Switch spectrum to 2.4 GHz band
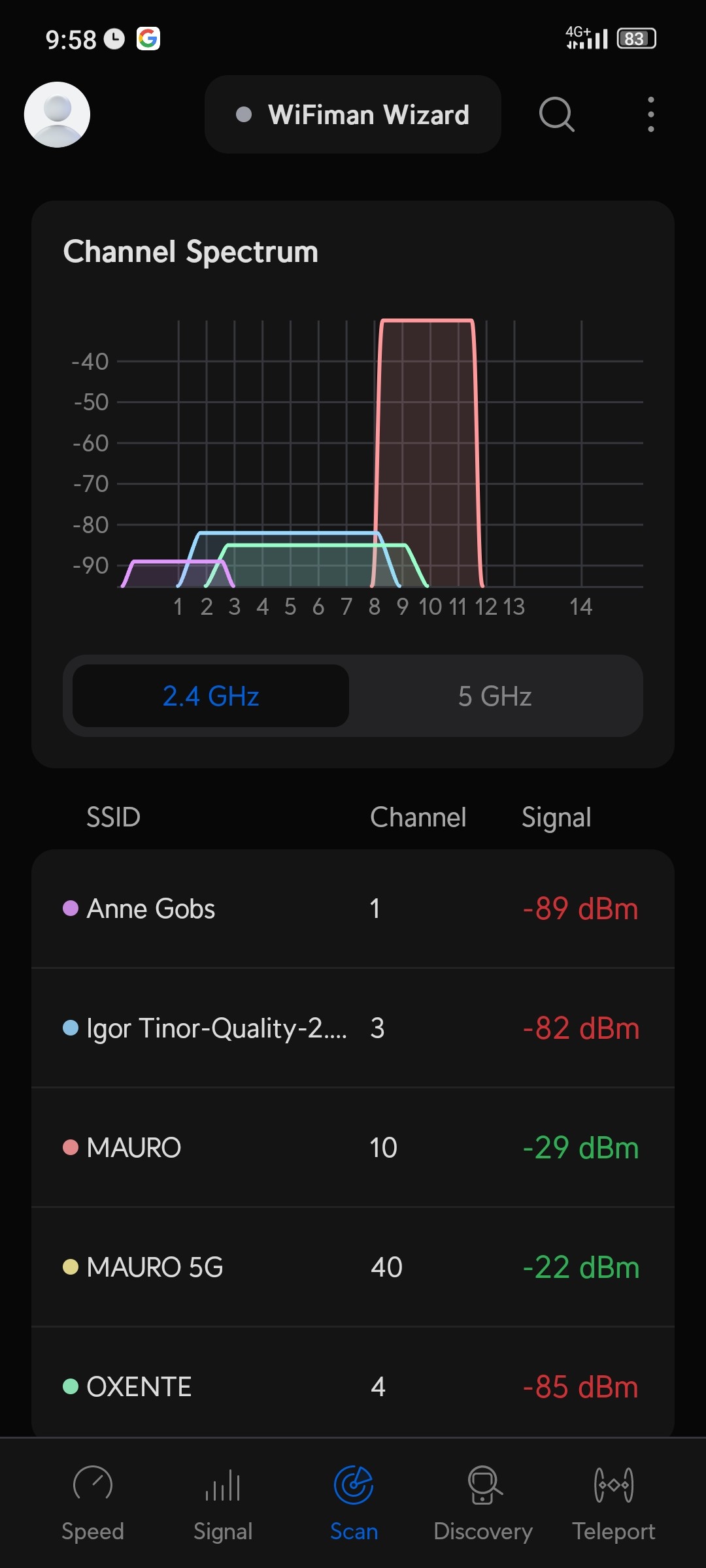The height and width of the screenshot is (1568, 706). tap(210, 696)
